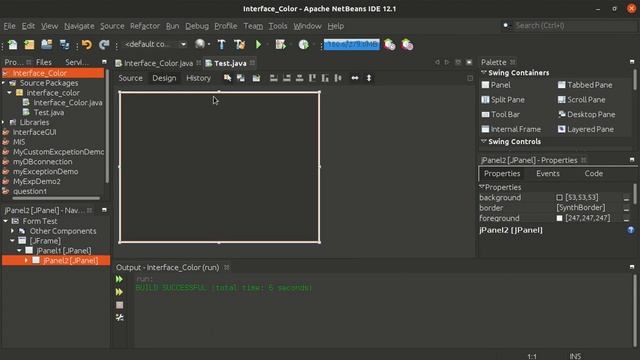
Task: Expand the Libraries node
Action: pos(4,122)
